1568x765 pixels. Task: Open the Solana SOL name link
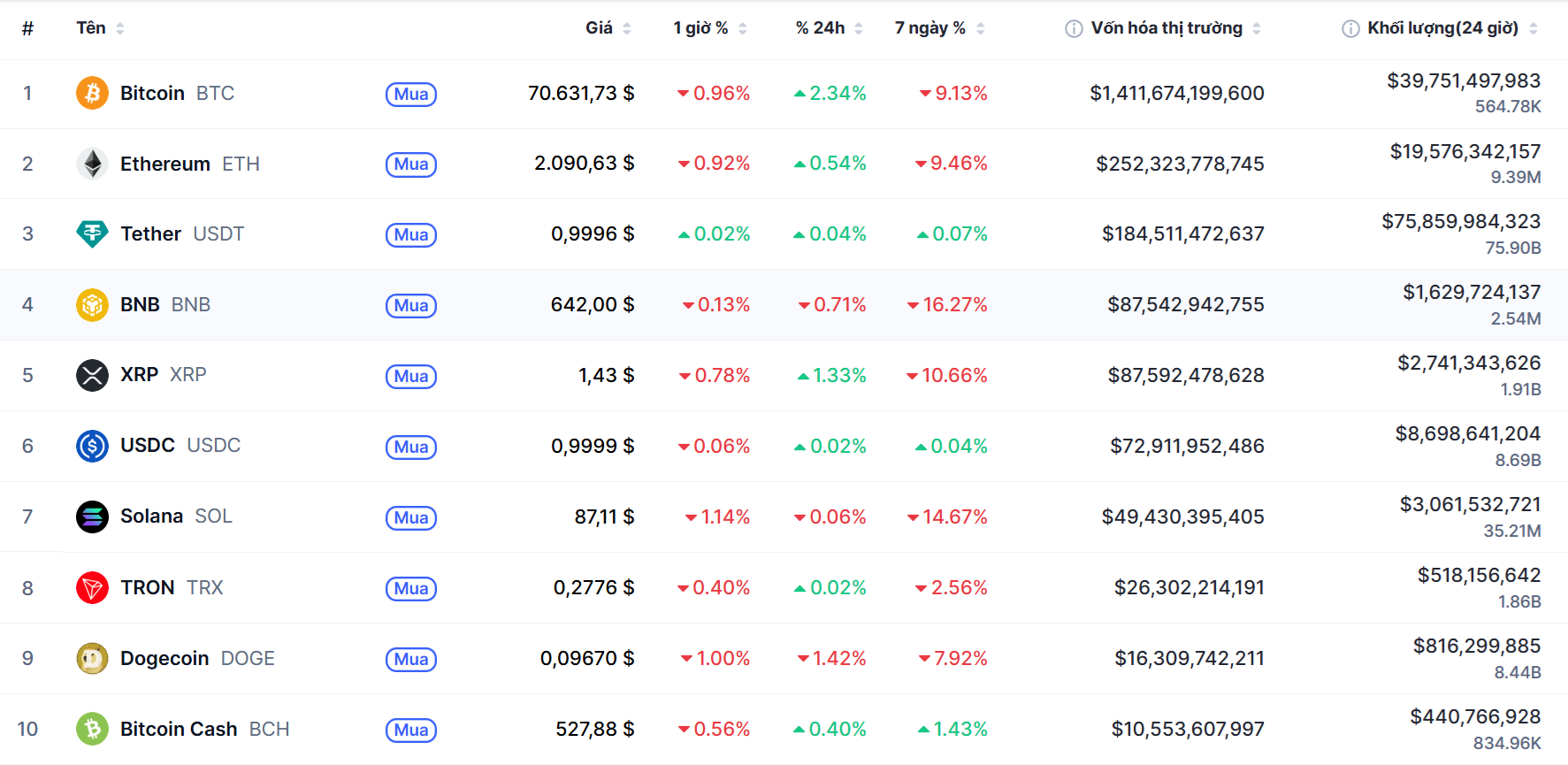176,516
